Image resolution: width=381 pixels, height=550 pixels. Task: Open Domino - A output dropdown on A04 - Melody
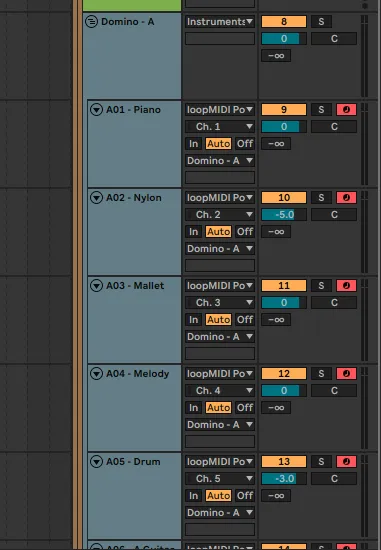[x=220, y=425]
